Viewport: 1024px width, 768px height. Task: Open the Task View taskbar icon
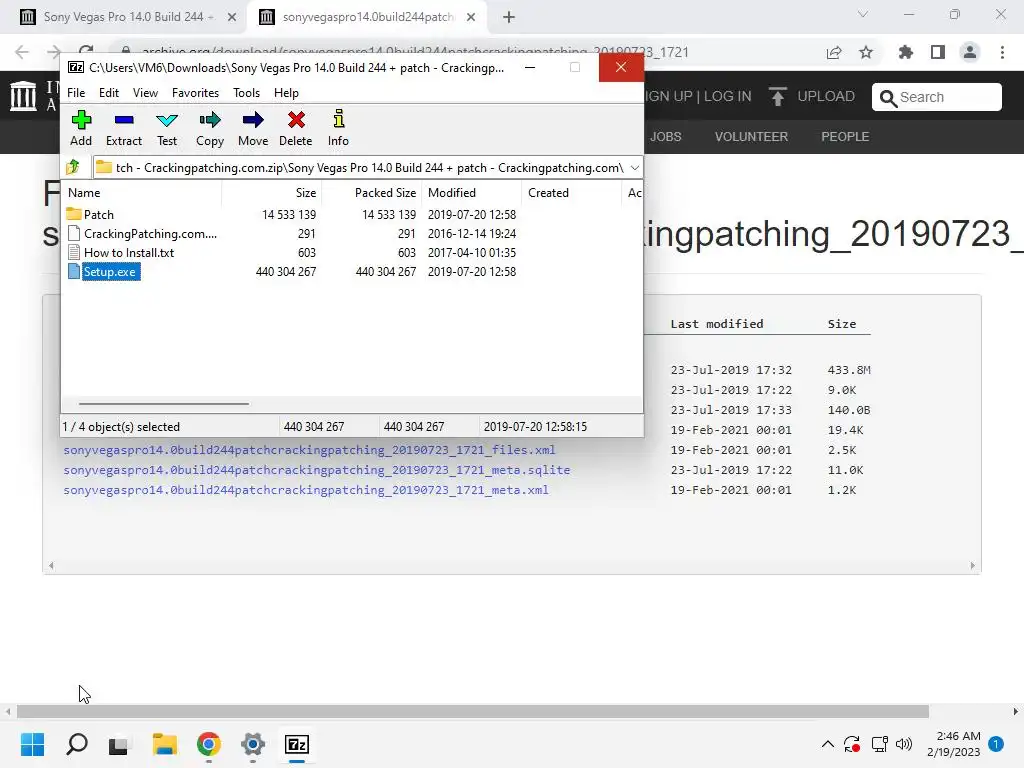pos(118,744)
